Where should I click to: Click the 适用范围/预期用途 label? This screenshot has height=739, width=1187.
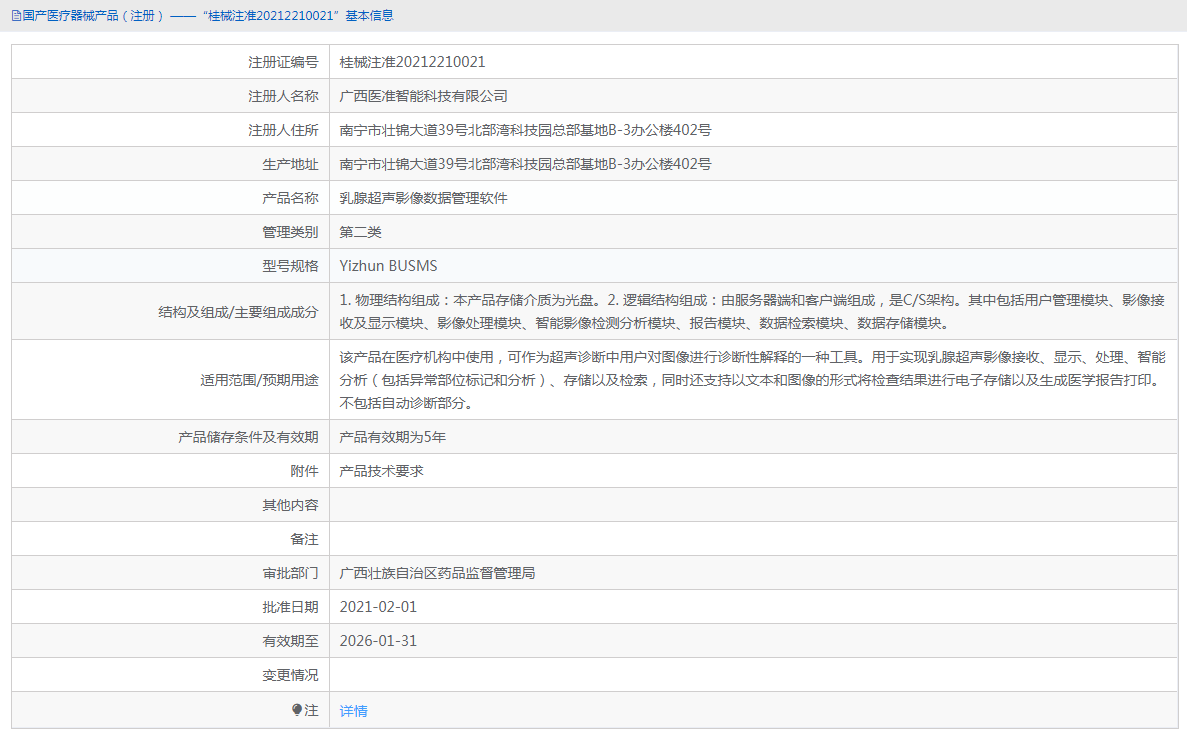[259, 380]
